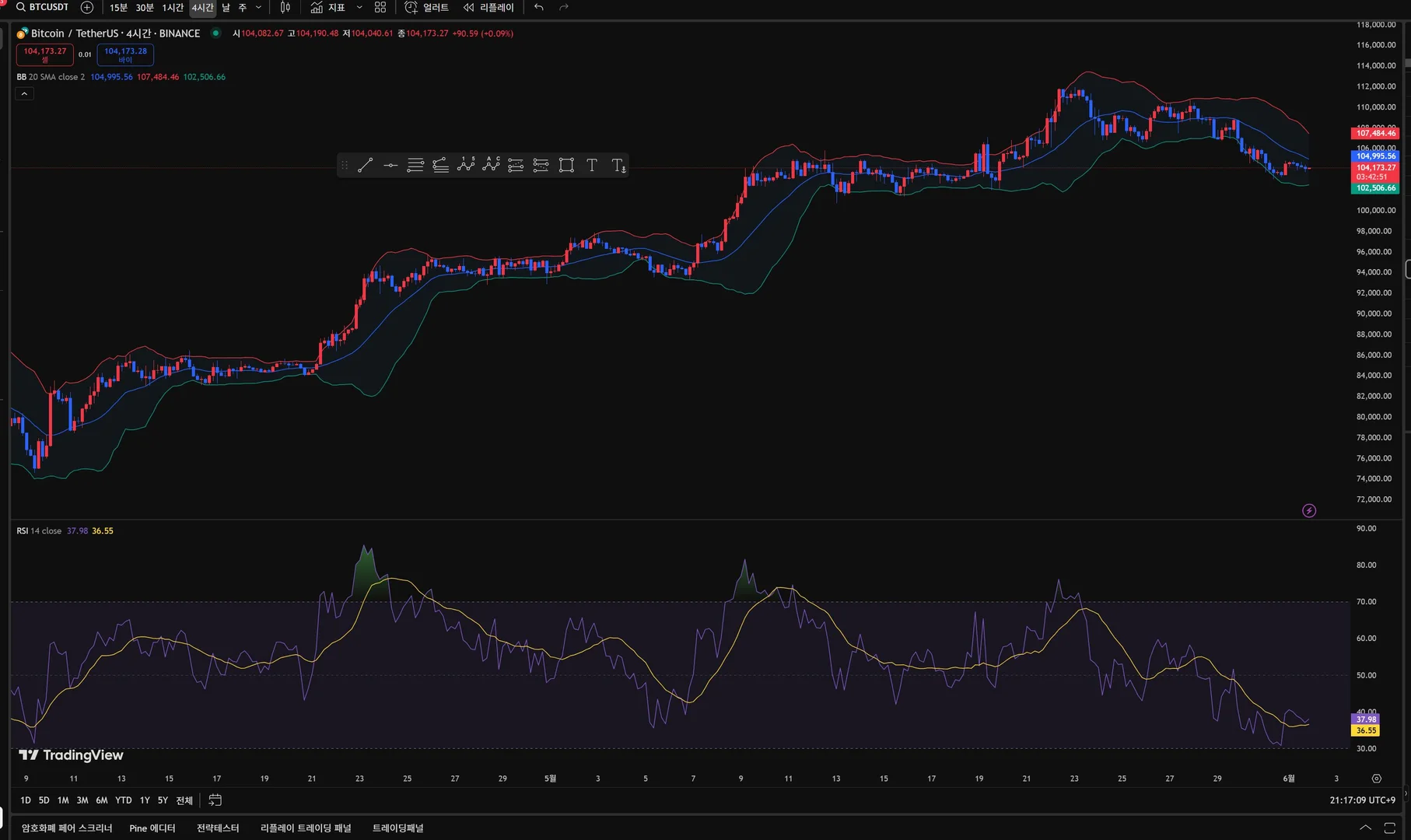
Task: Select the Rectangle drawing tool
Action: [566, 165]
